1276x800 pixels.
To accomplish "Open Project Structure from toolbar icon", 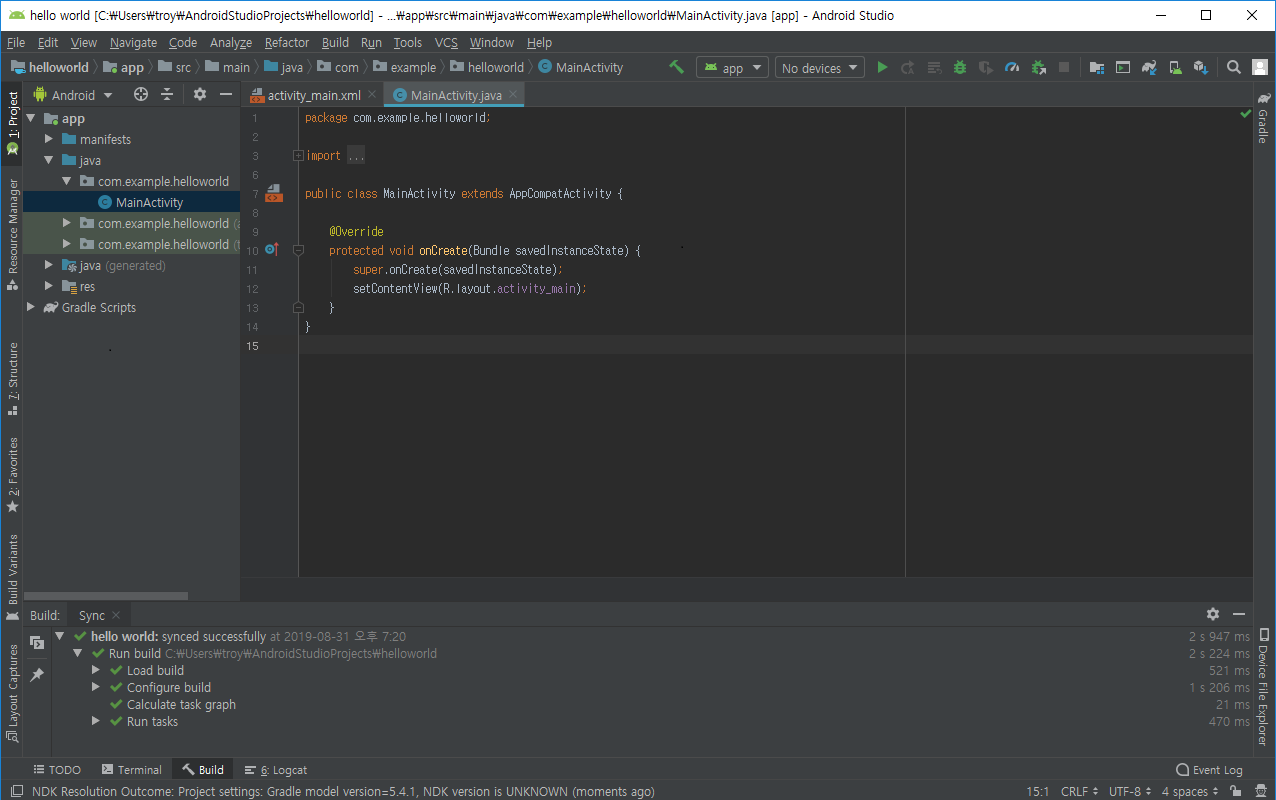I will (1097, 67).
